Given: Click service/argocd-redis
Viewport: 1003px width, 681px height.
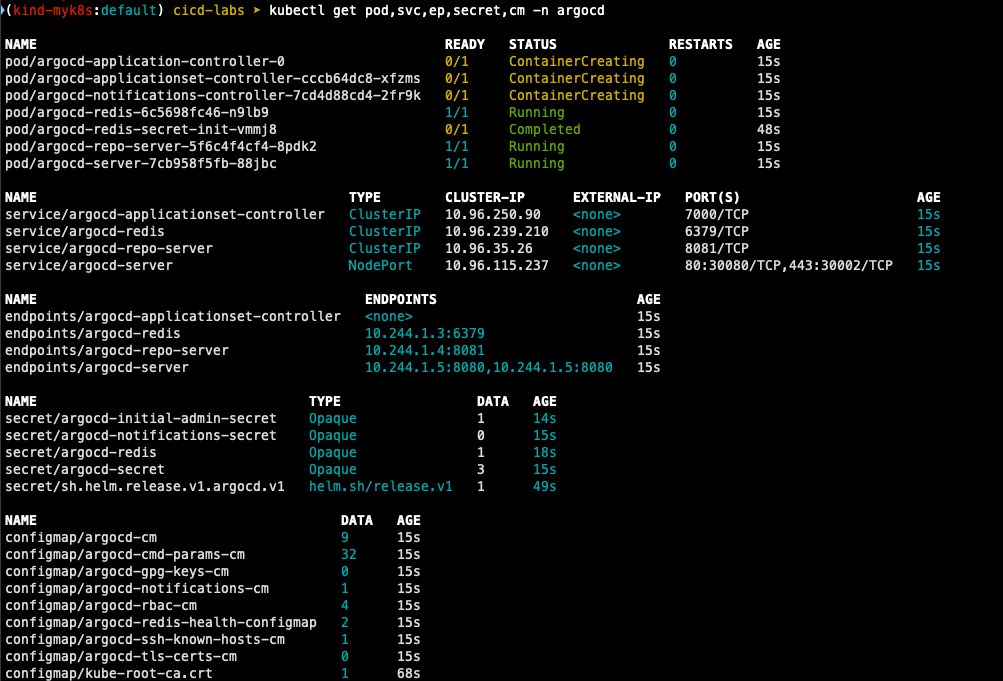Looking at the screenshot, I should pos(84,231).
